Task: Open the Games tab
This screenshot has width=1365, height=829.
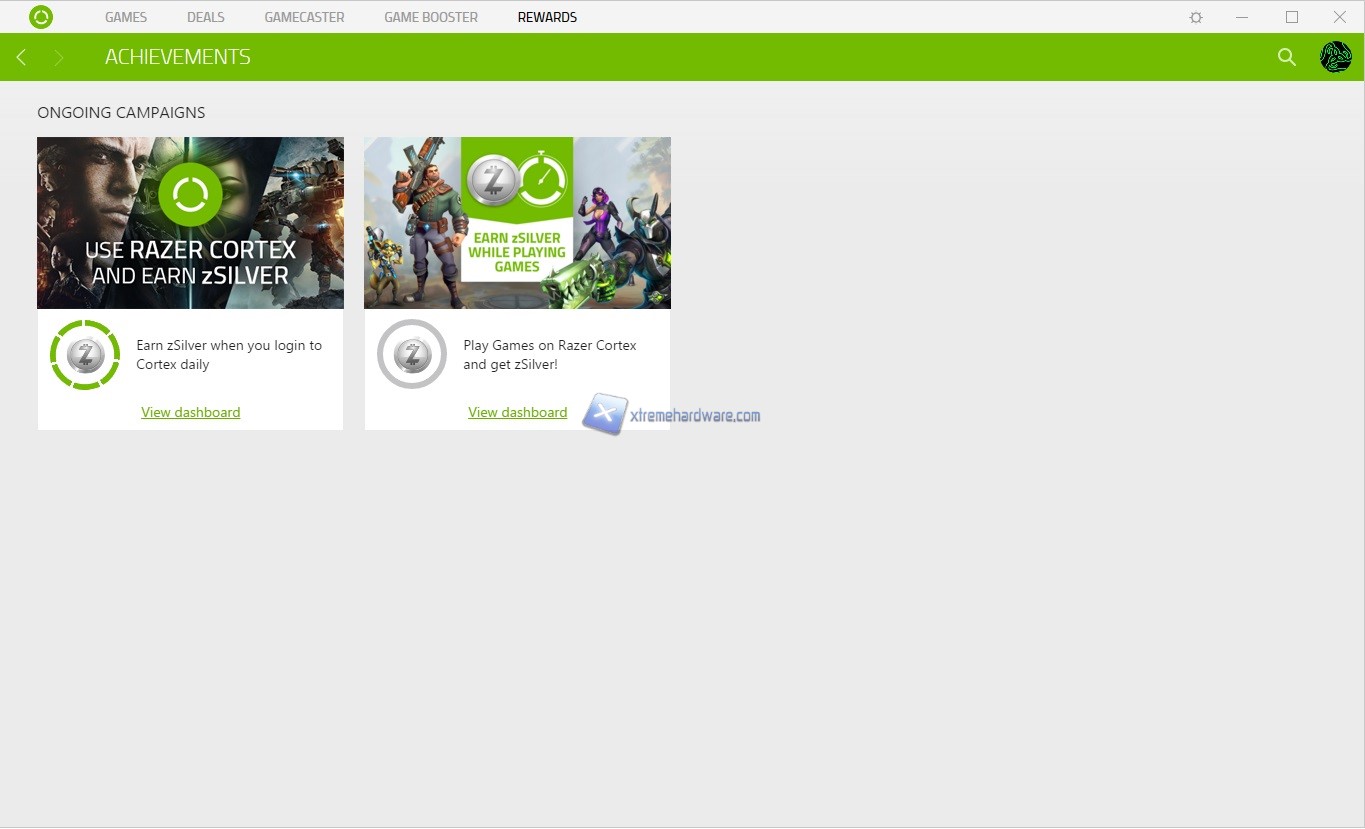Action: pos(126,17)
